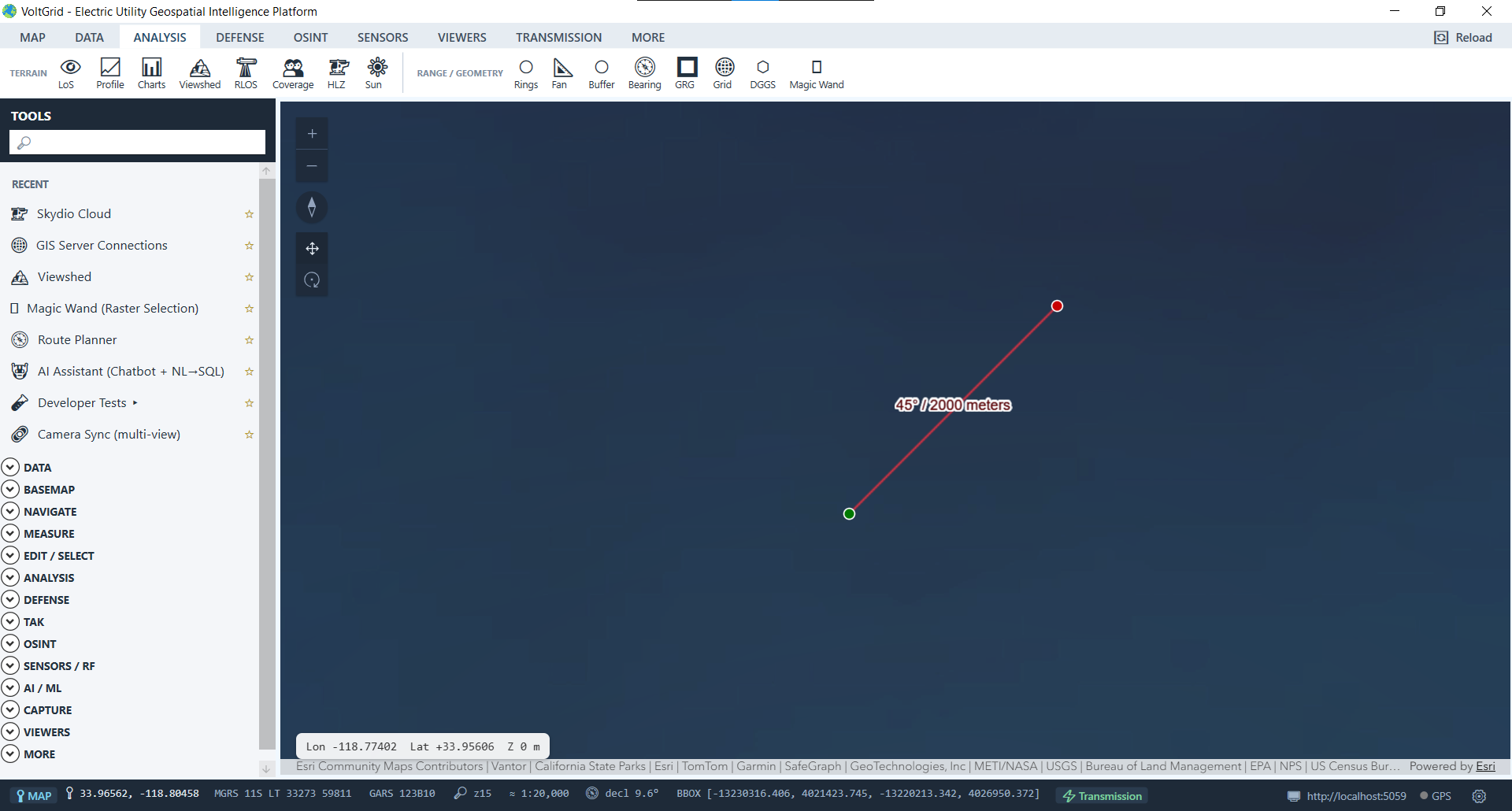Select the HLZ tool
1512x811 pixels.
(337, 73)
